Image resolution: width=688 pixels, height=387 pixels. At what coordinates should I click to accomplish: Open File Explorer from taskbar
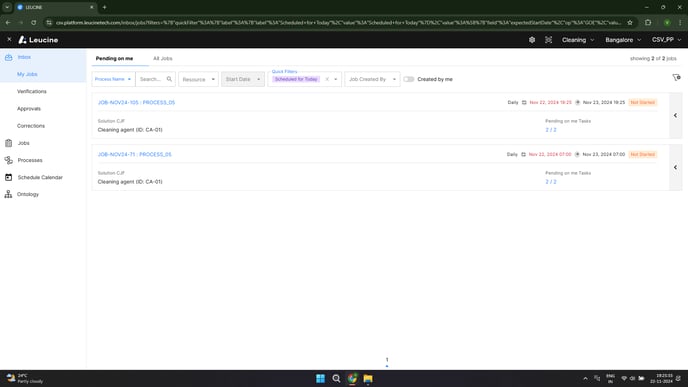(368, 378)
